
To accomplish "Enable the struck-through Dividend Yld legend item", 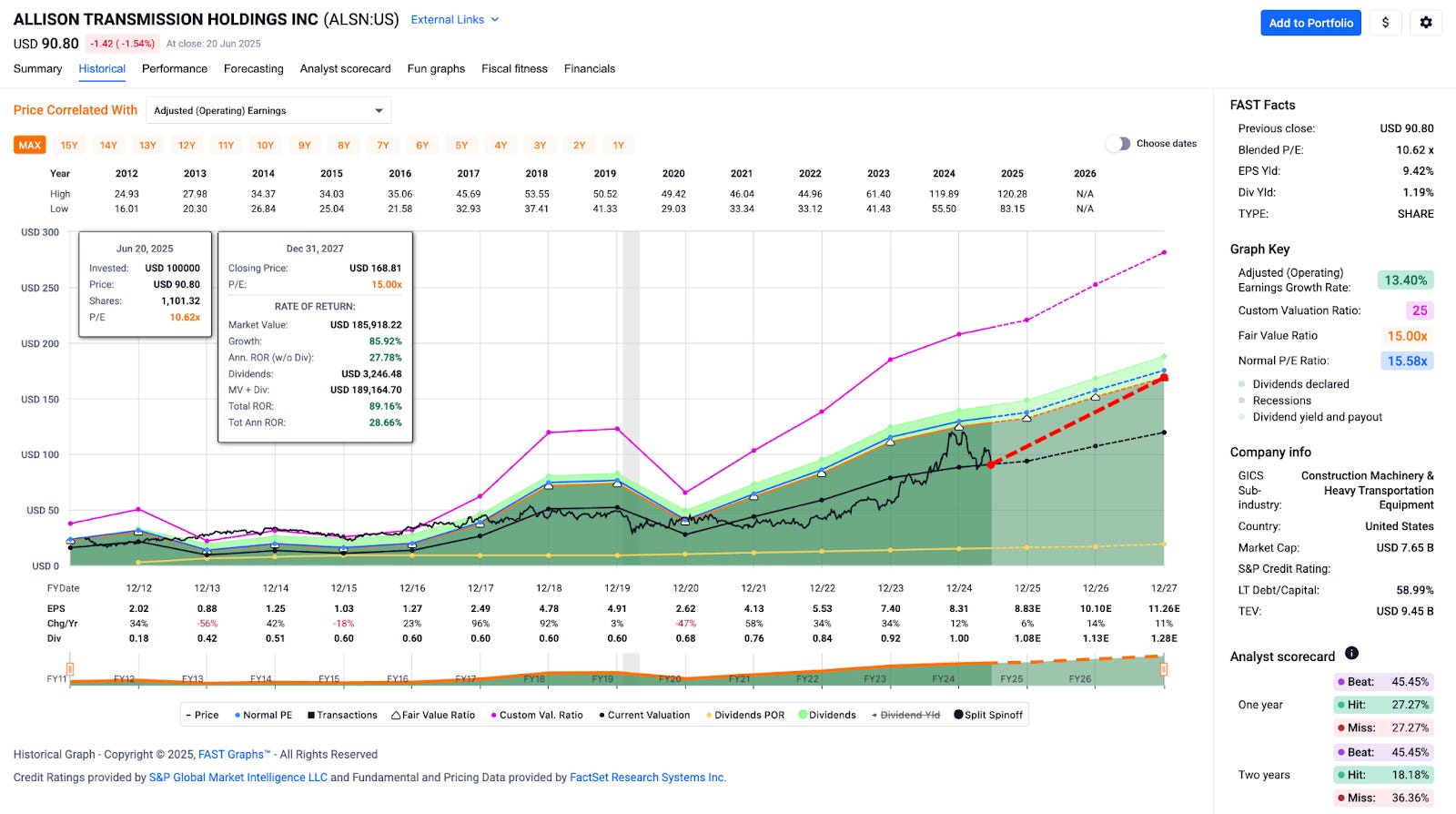I will point(905,715).
